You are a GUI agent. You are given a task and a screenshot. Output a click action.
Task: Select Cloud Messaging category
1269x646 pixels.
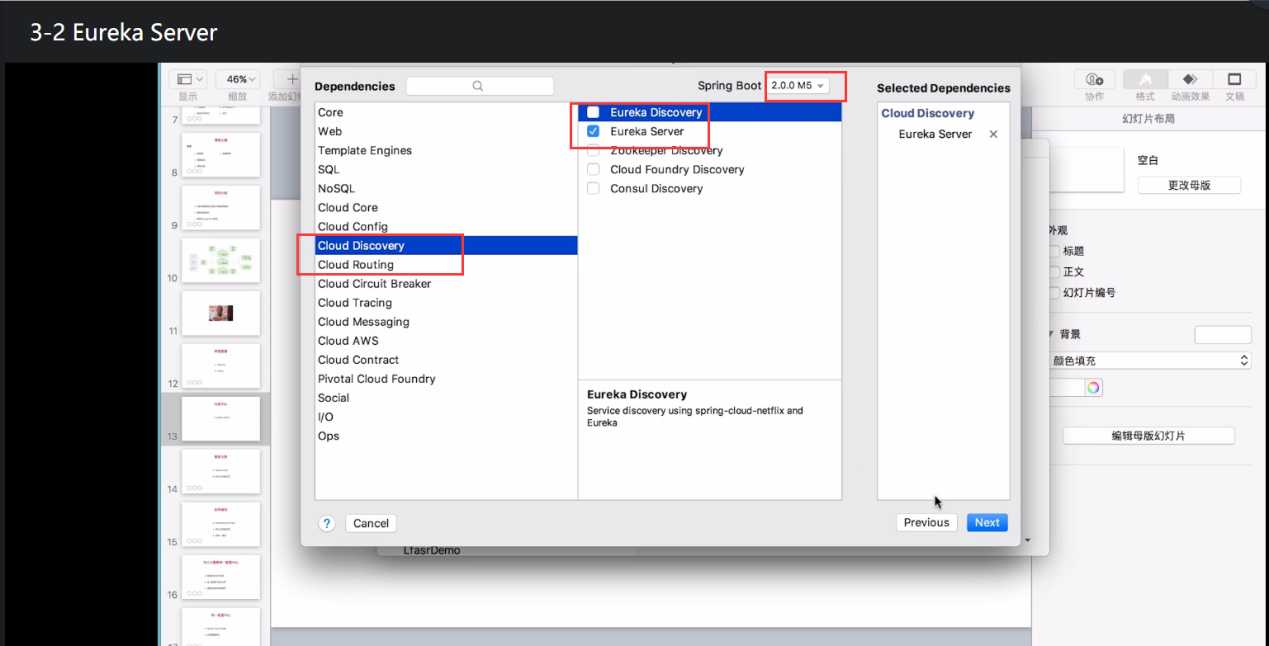coord(446,321)
